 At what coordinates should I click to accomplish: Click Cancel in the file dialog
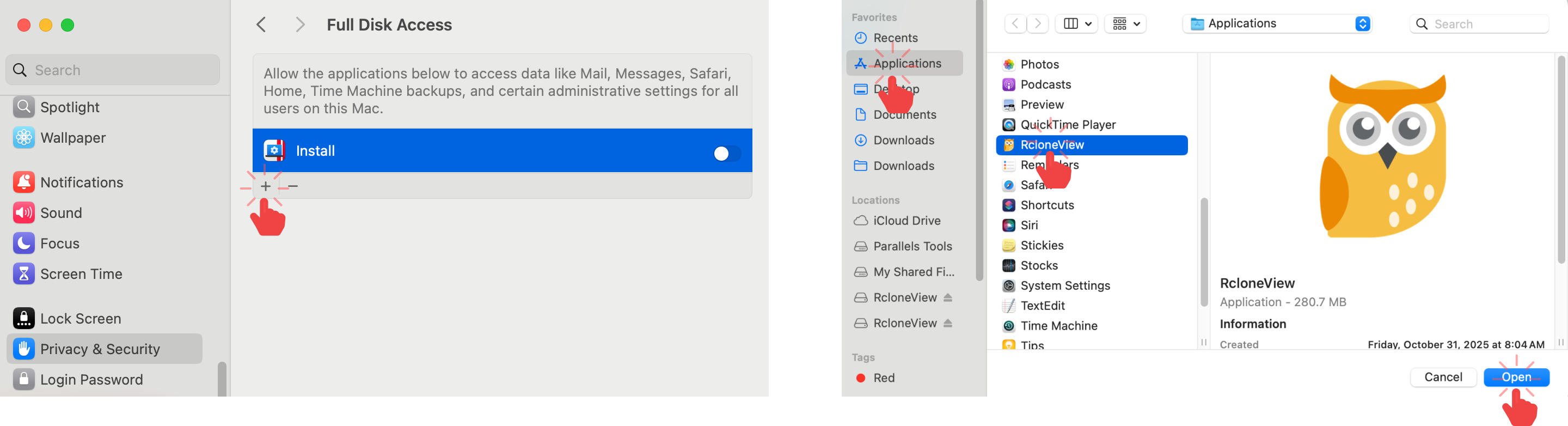[1443, 378]
